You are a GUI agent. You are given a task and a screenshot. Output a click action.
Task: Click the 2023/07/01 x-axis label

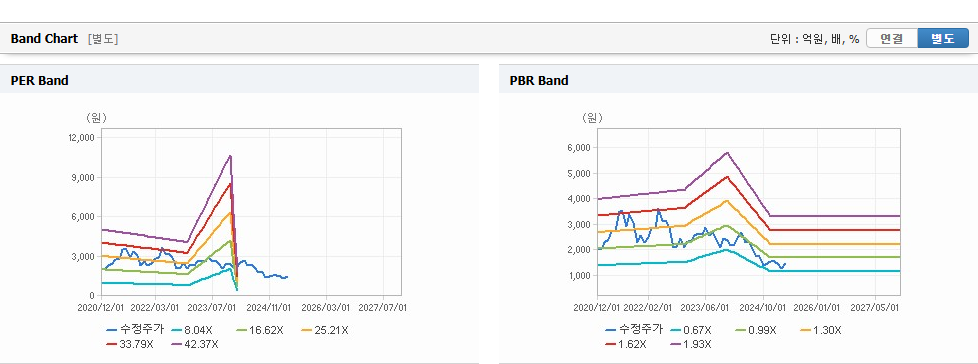tap(212, 307)
